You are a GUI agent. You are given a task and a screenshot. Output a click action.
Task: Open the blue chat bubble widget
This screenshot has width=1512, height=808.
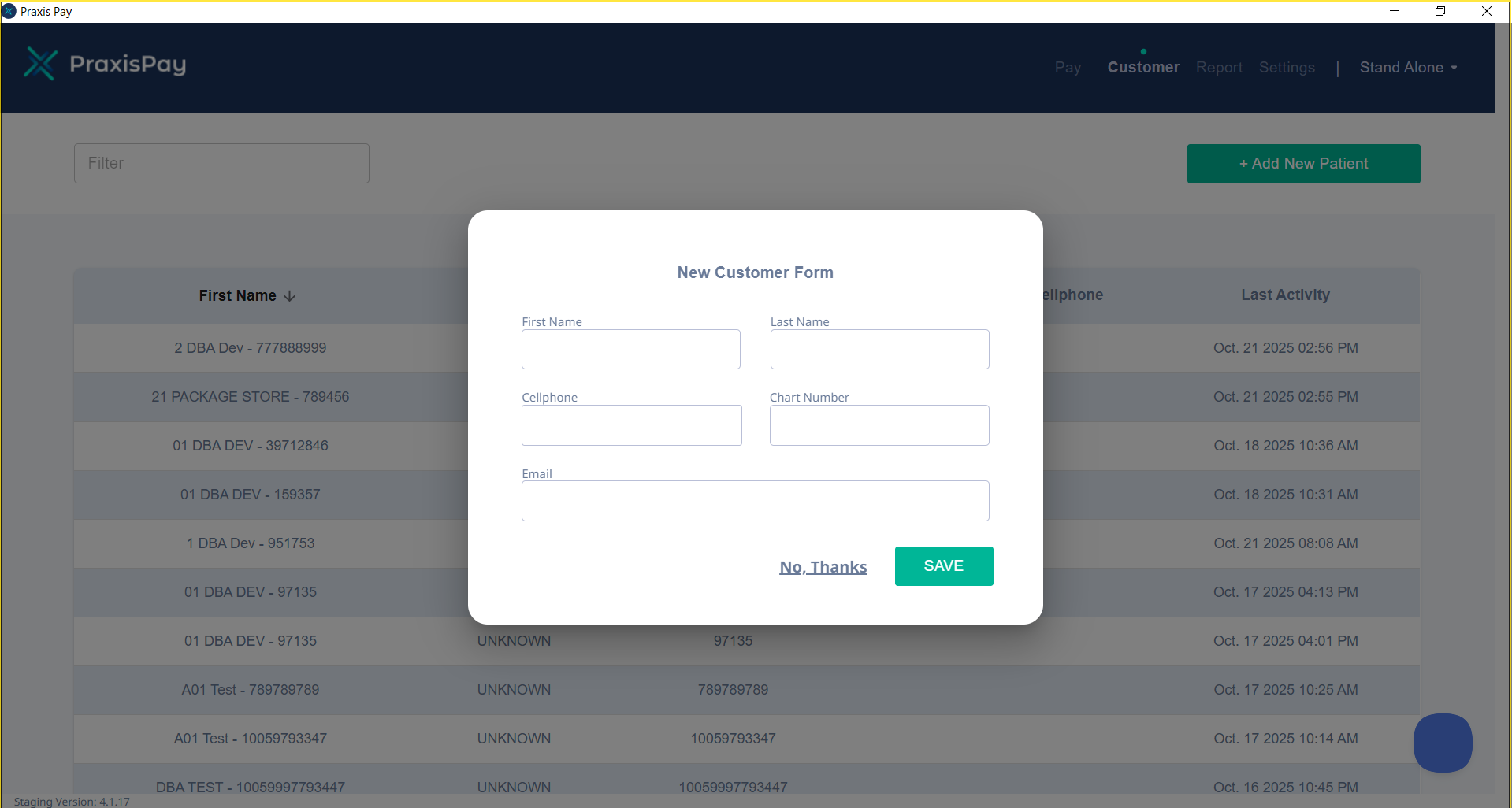1442,743
